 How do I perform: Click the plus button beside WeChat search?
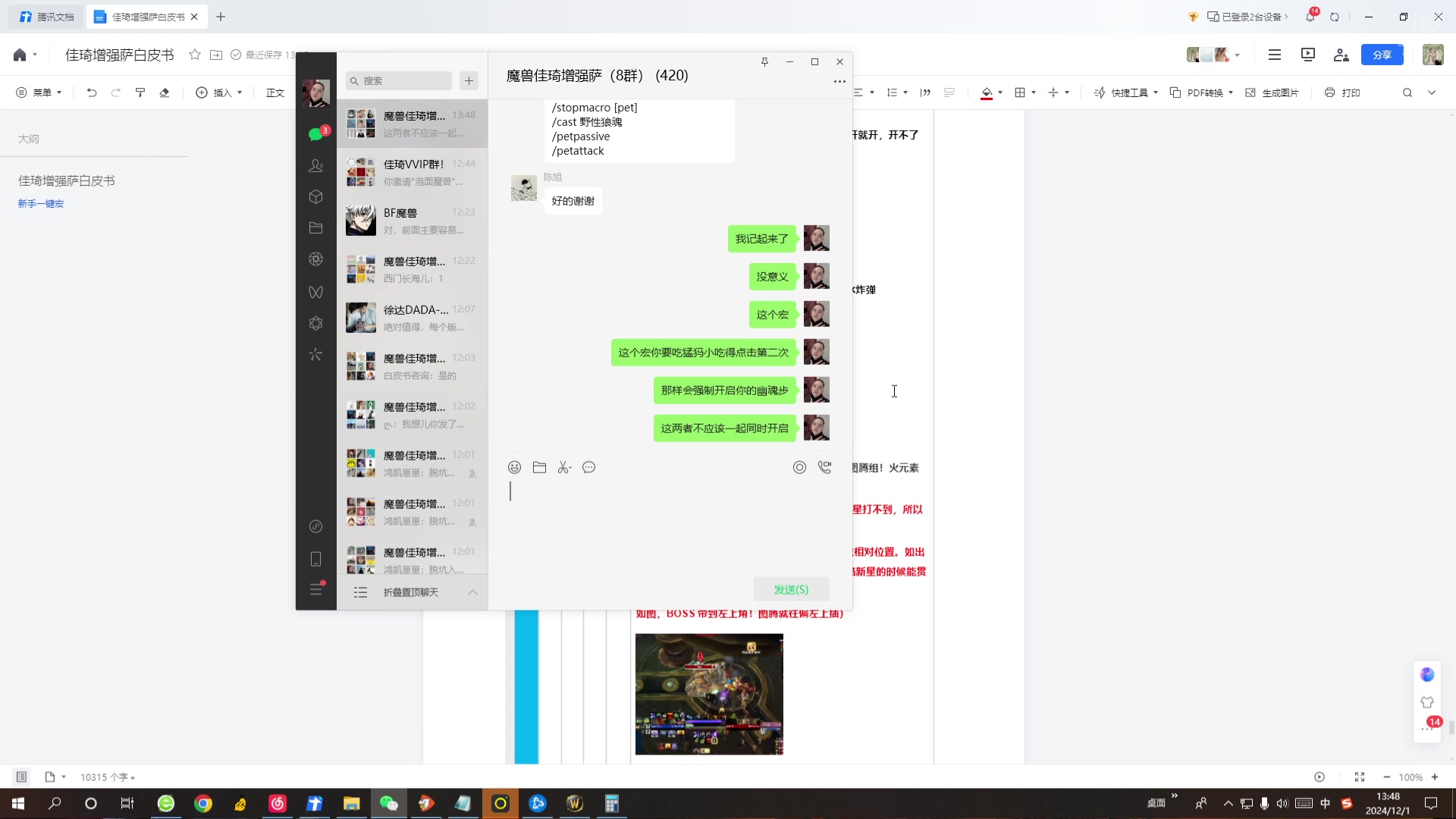[x=469, y=80]
